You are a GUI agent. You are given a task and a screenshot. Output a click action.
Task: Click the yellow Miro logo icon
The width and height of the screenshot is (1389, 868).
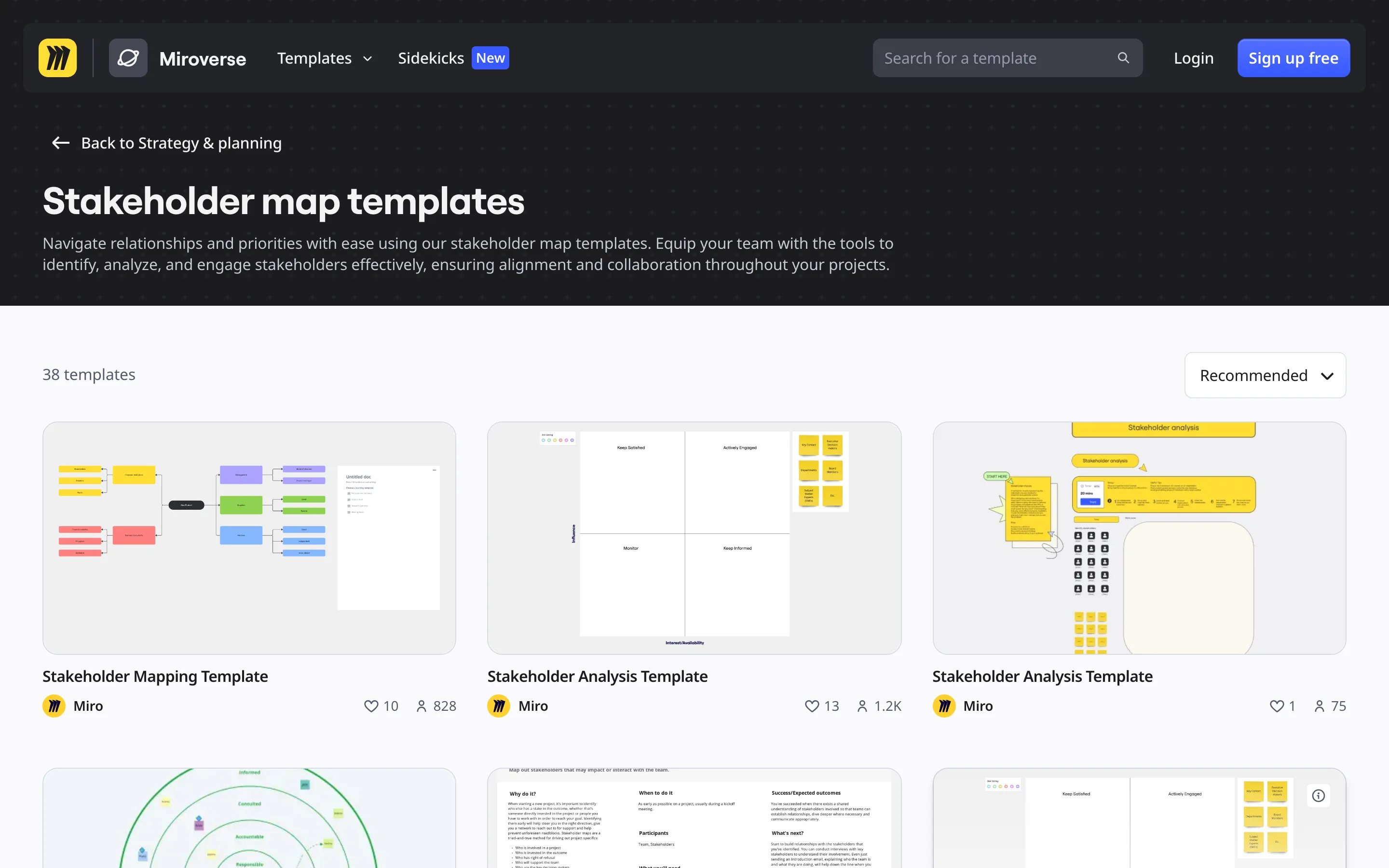click(57, 58)
